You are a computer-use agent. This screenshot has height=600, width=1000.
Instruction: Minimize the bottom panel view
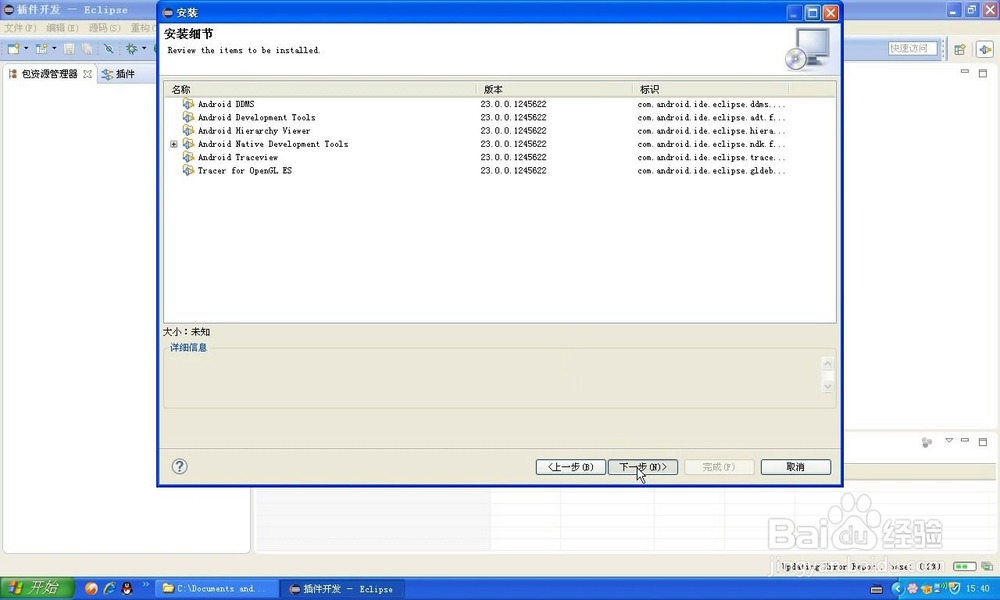[x=965, y=441]
